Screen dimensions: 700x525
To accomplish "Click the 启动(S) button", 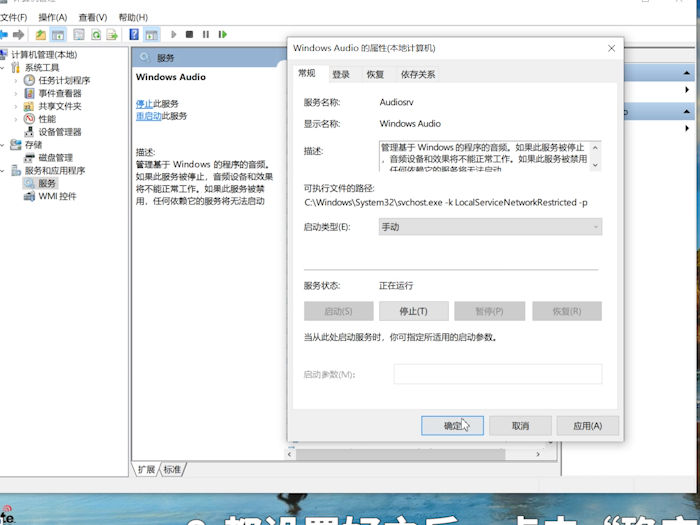I will (339, 311).
